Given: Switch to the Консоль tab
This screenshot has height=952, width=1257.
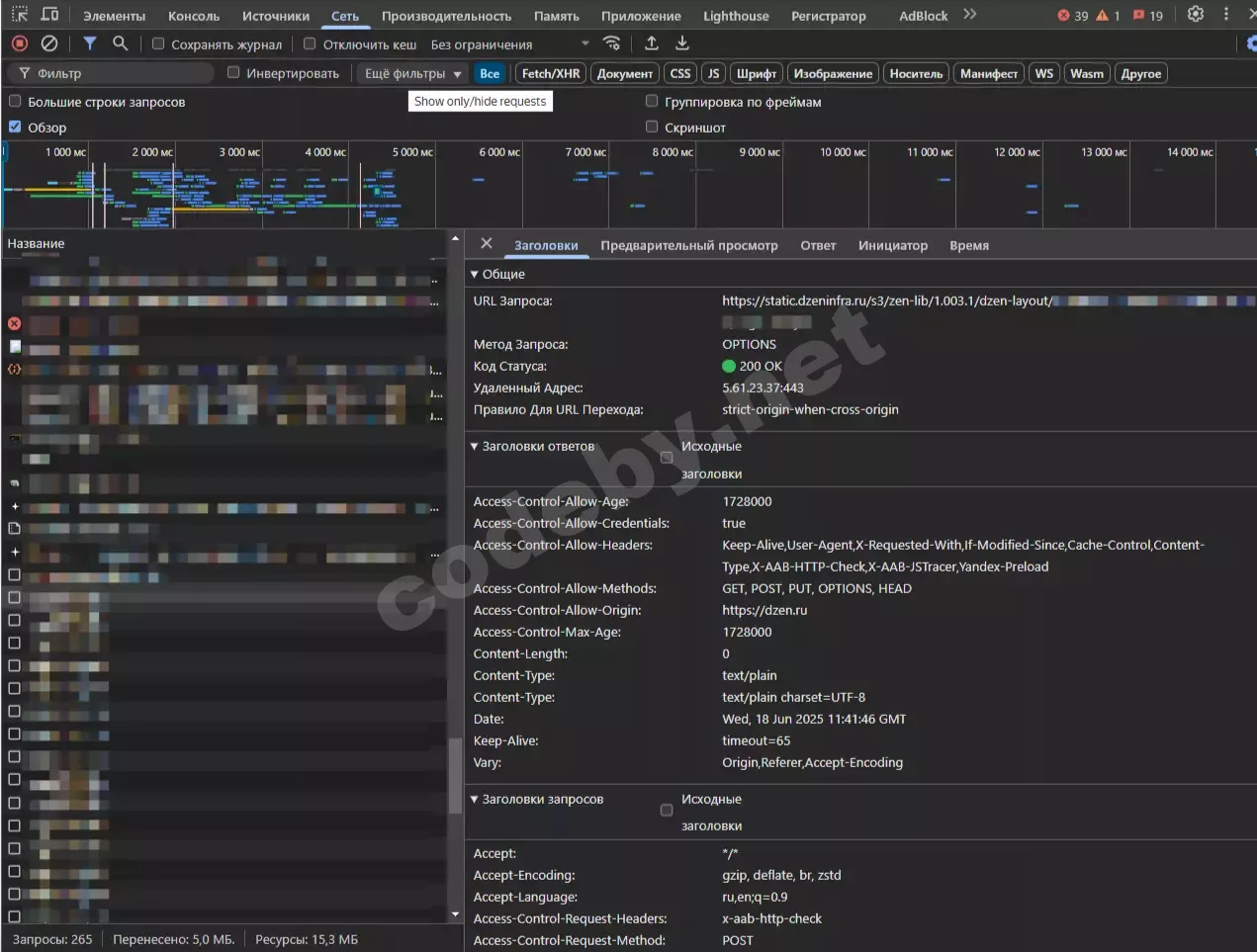Looking at the screenshot, I should coord(194,16).
